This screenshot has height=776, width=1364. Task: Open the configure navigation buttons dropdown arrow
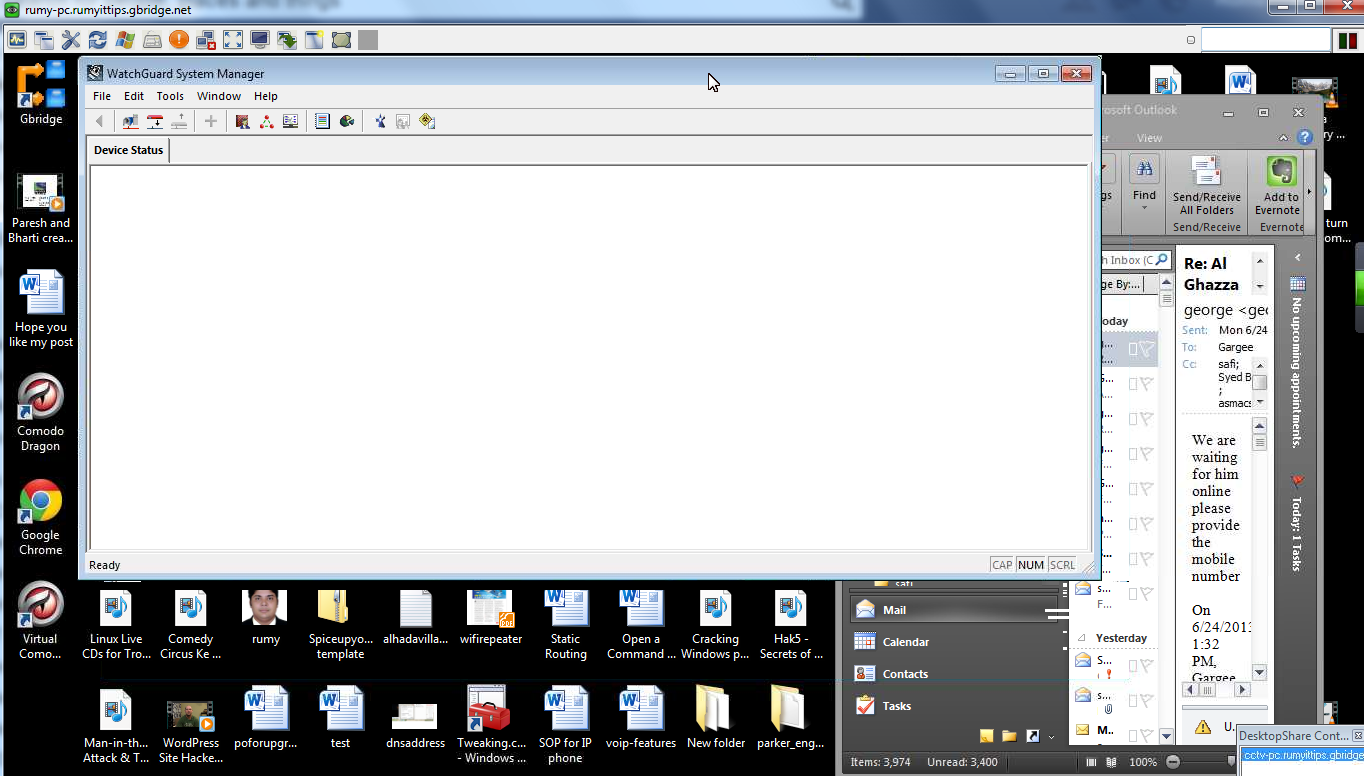point(1051,737)
